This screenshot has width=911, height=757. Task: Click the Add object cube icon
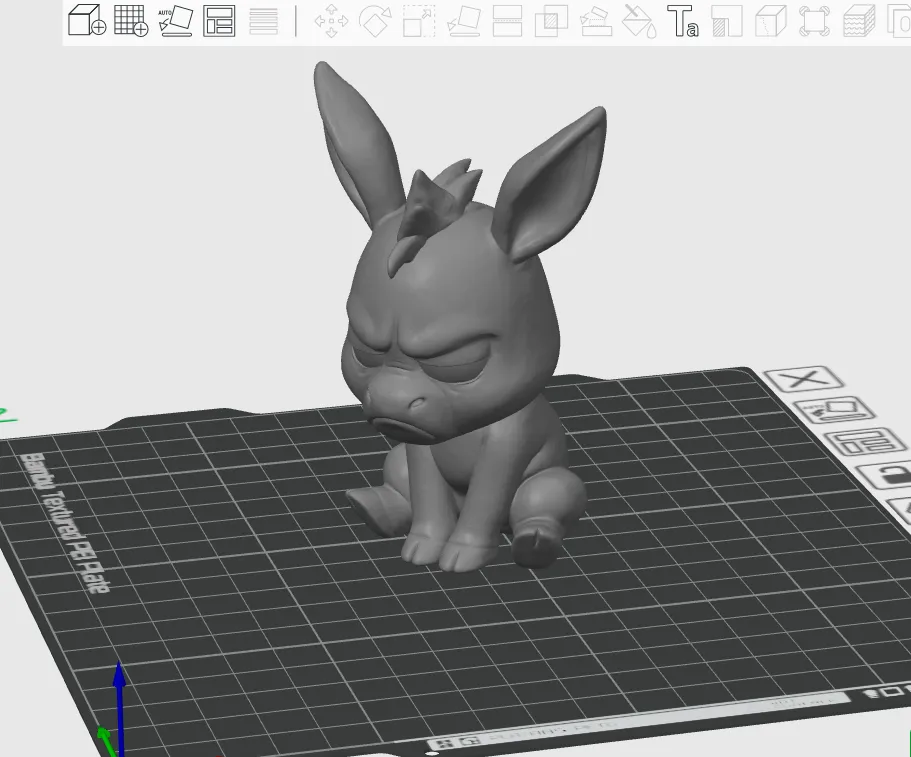[87, 20]
